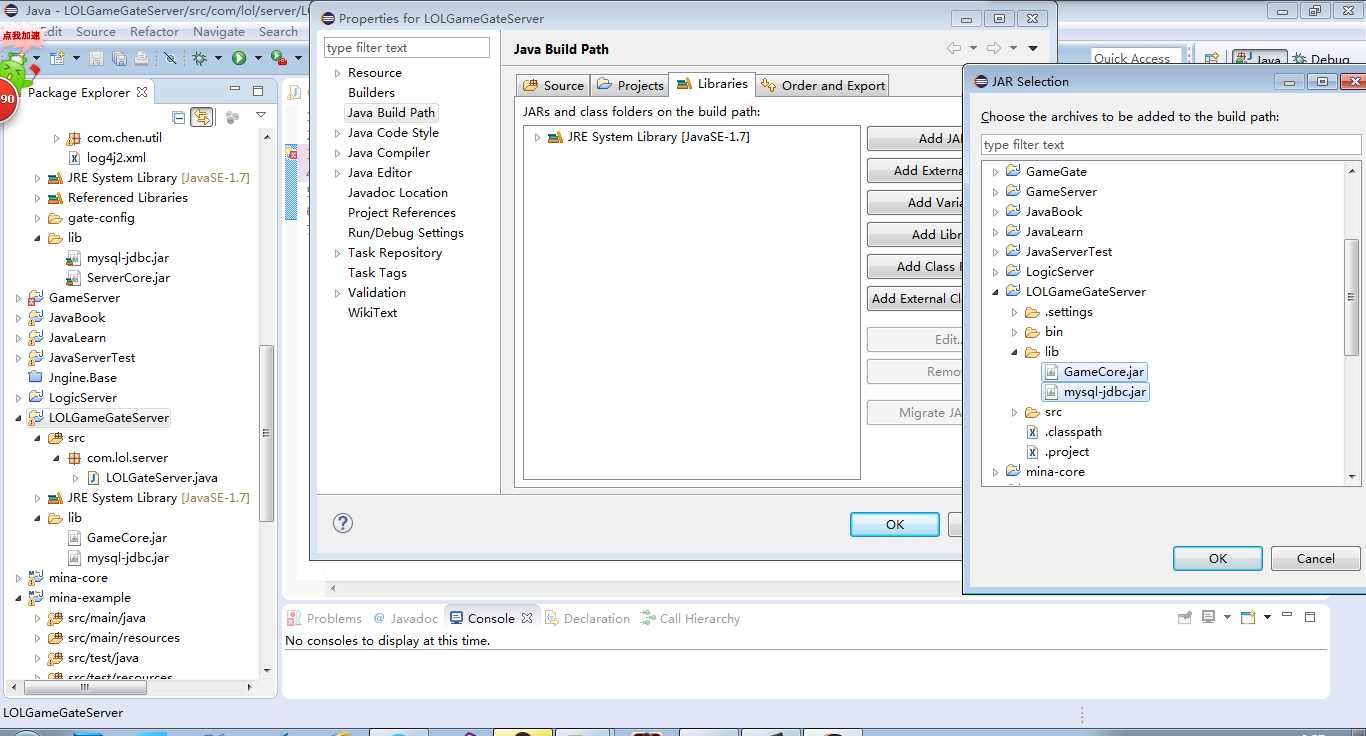1366x736 pixels.
Task: Click the Add Class Folder button
Action: pos(915,267)
